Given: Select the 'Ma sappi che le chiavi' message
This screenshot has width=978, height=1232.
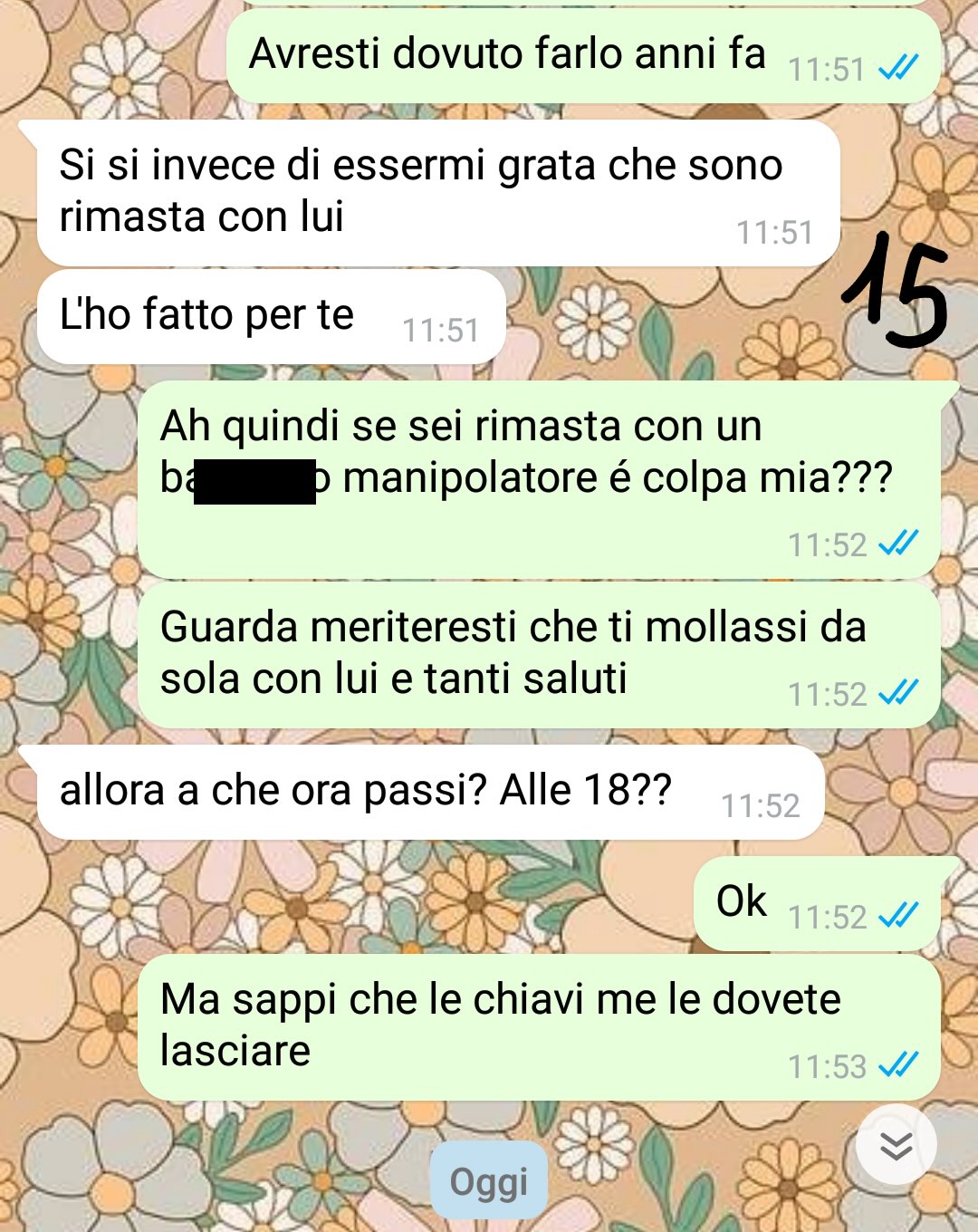Looking at the screenshot, I should pyautogui.click(x=539, y=1027).
